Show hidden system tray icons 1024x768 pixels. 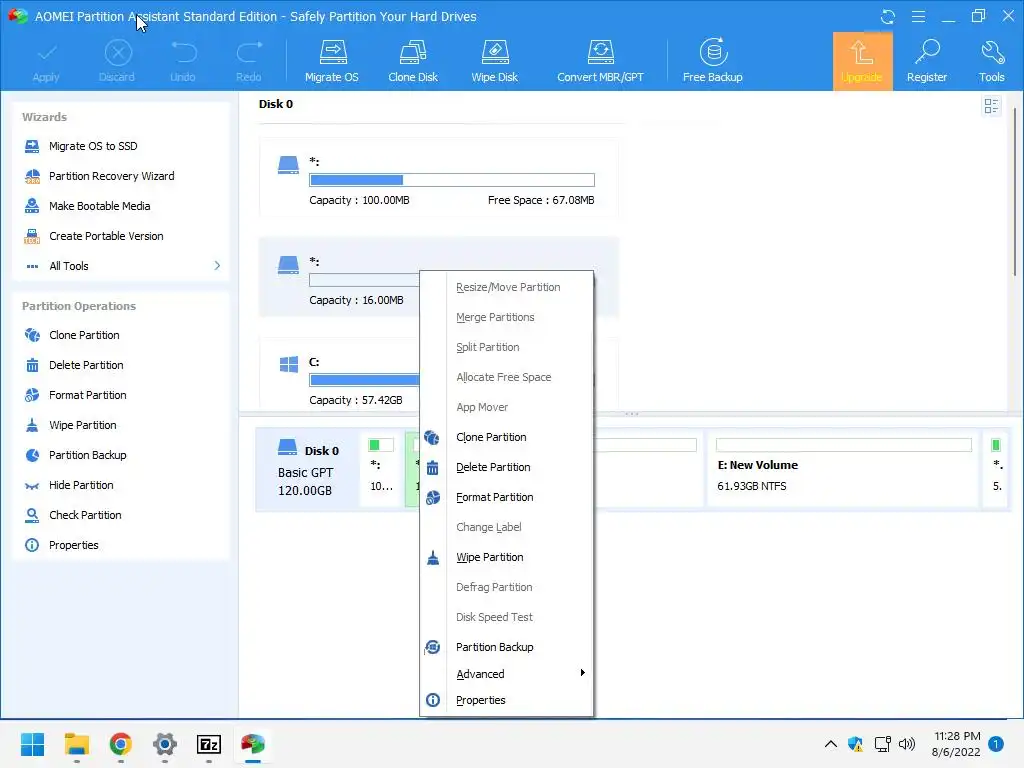point(831,744)
